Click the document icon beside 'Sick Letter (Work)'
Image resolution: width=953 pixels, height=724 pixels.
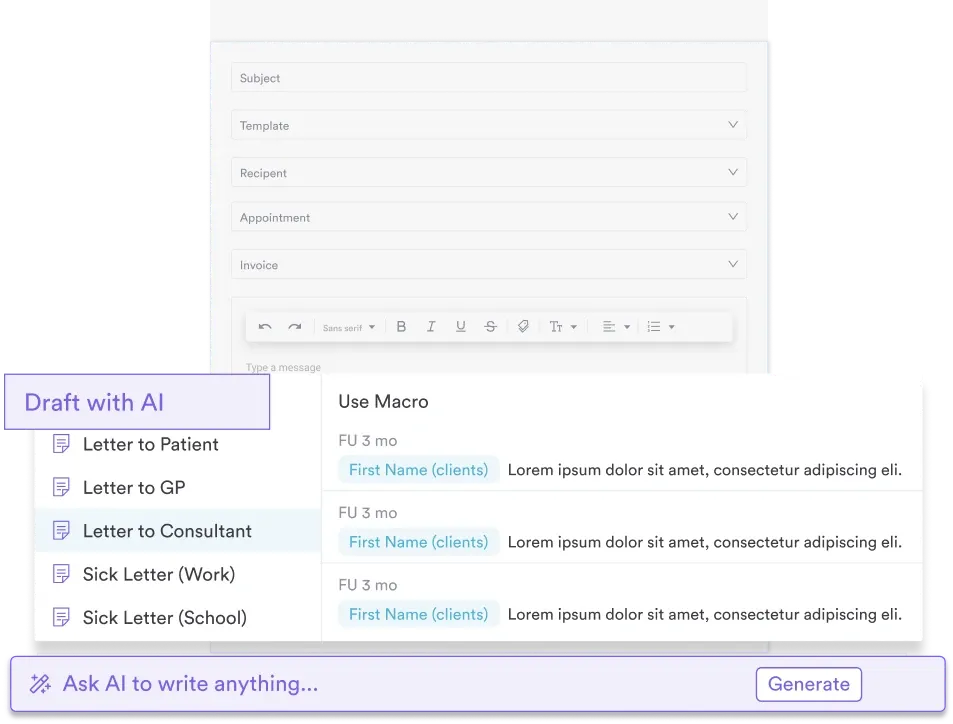click(x=61, y=574)
